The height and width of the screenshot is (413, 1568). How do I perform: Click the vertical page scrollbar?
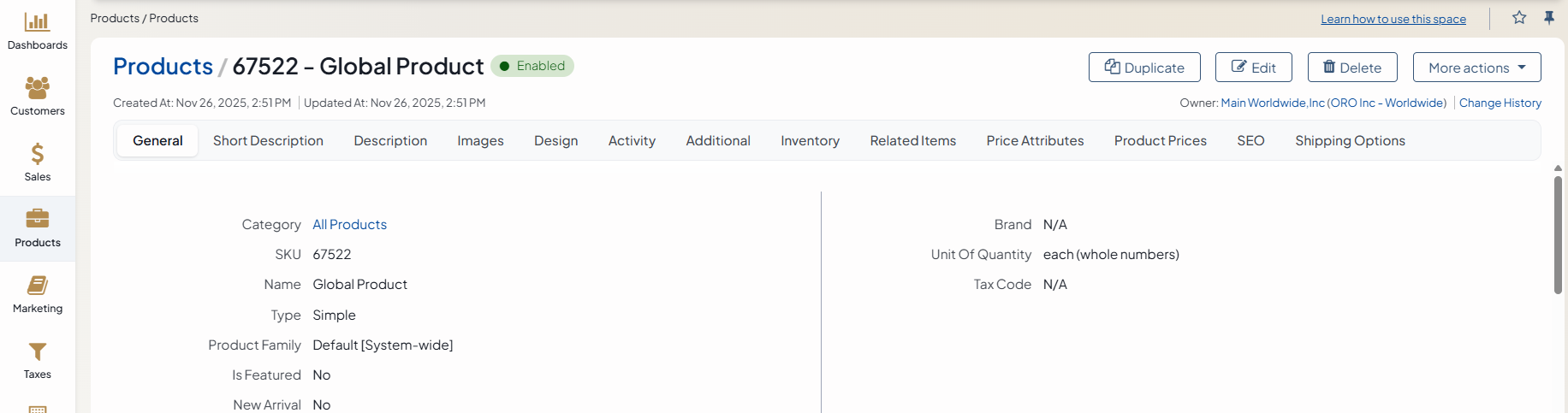[x=1558, y=235]
